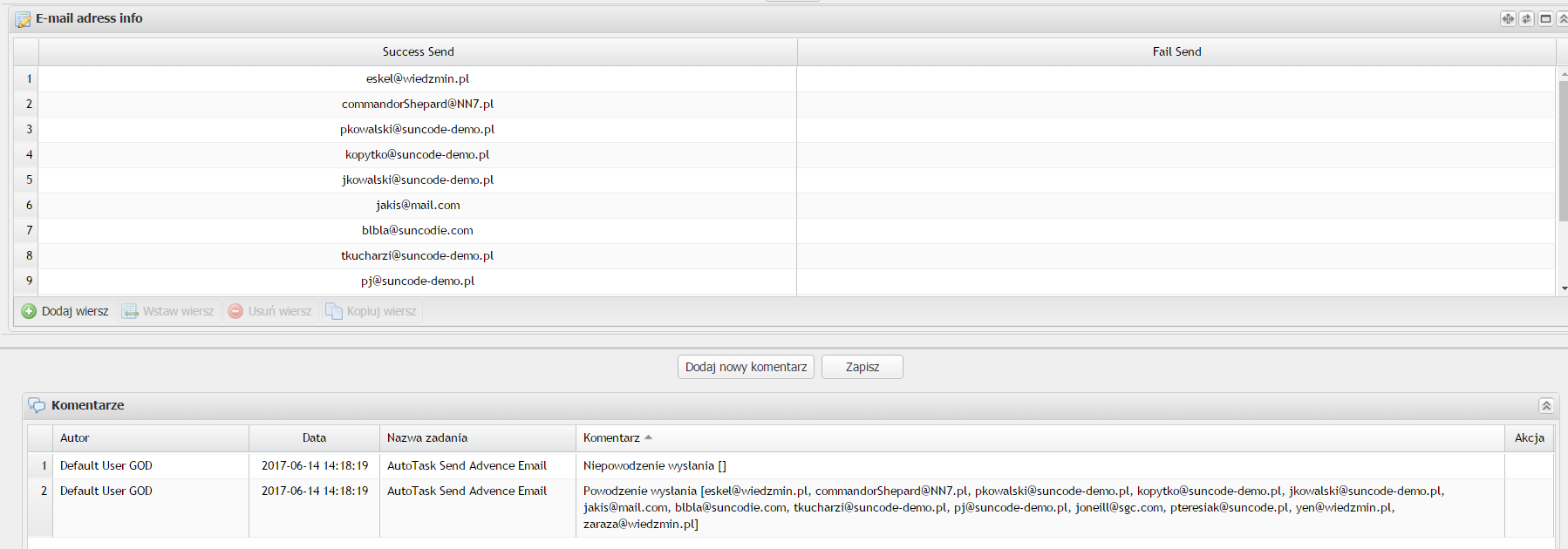
Task: Select the eskel@wiedzmin.pl cell
Action: (418, 78)
